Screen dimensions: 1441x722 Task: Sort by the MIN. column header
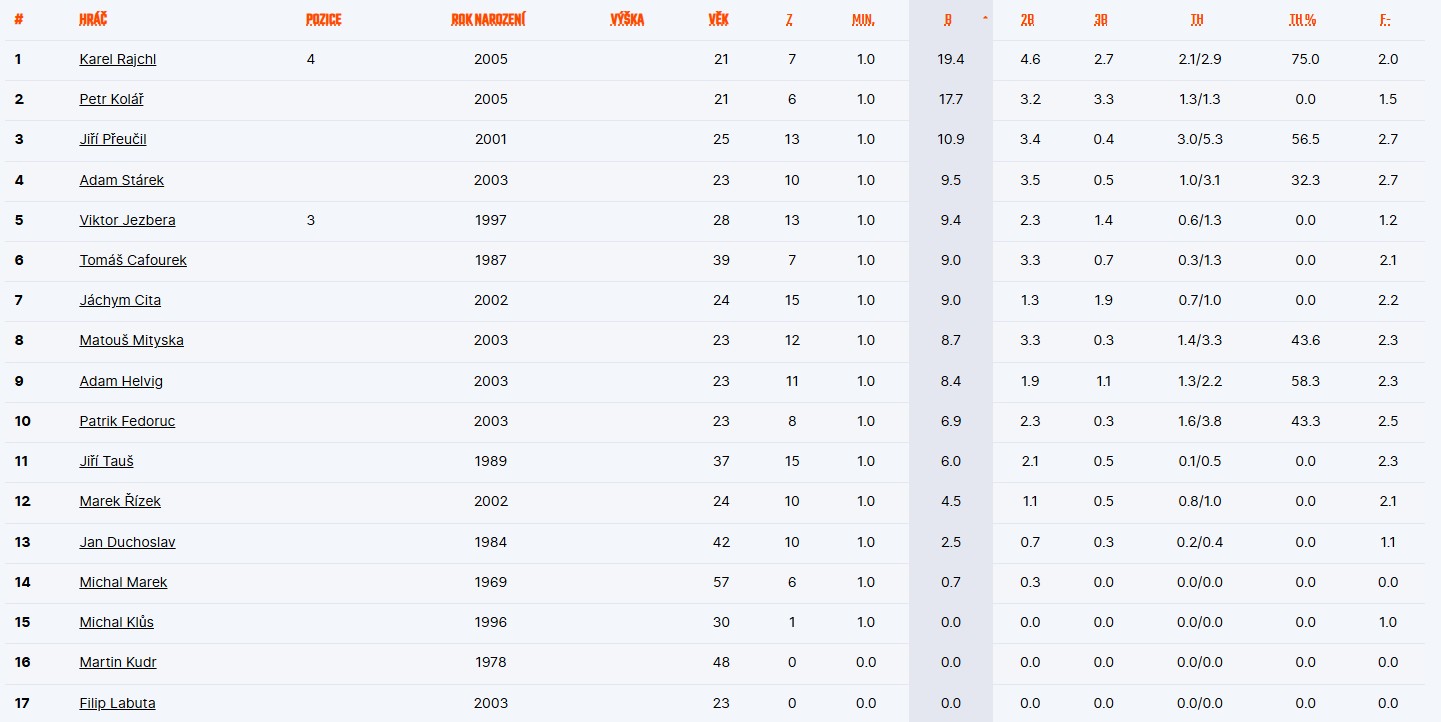(864, 20)
